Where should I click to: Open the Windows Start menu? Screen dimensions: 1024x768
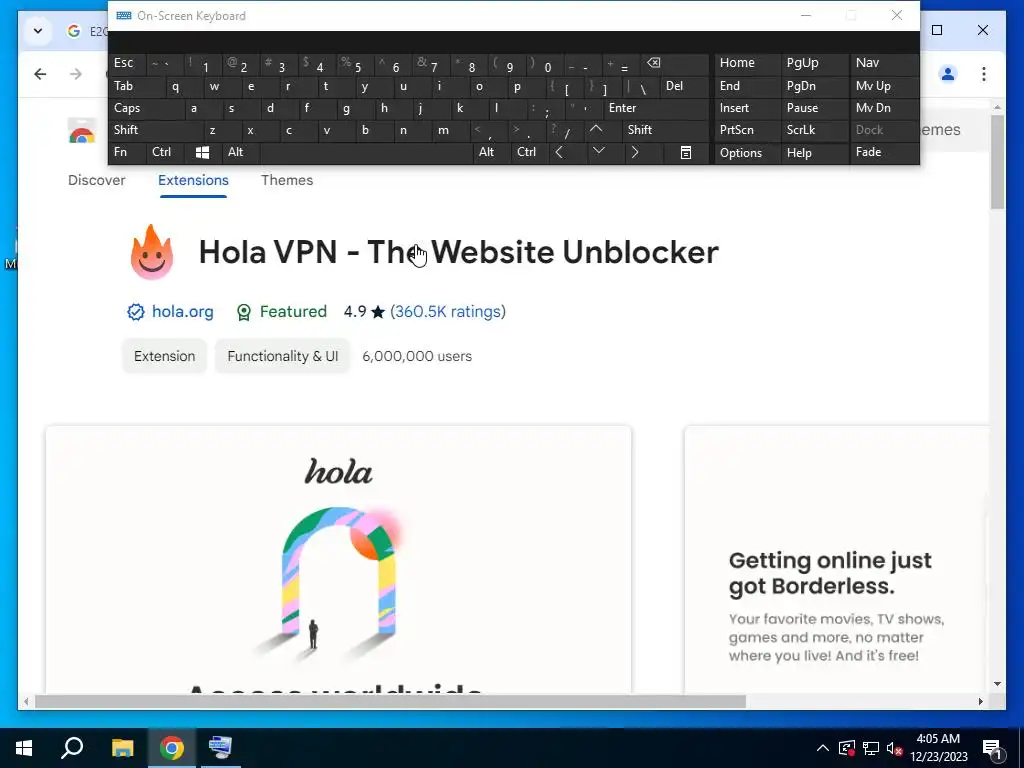click(24, 748)
